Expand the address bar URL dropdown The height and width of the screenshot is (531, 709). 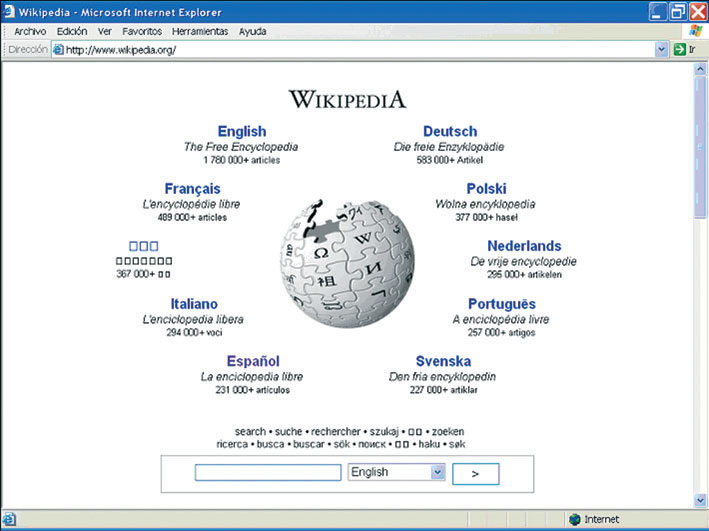point(661,49)
